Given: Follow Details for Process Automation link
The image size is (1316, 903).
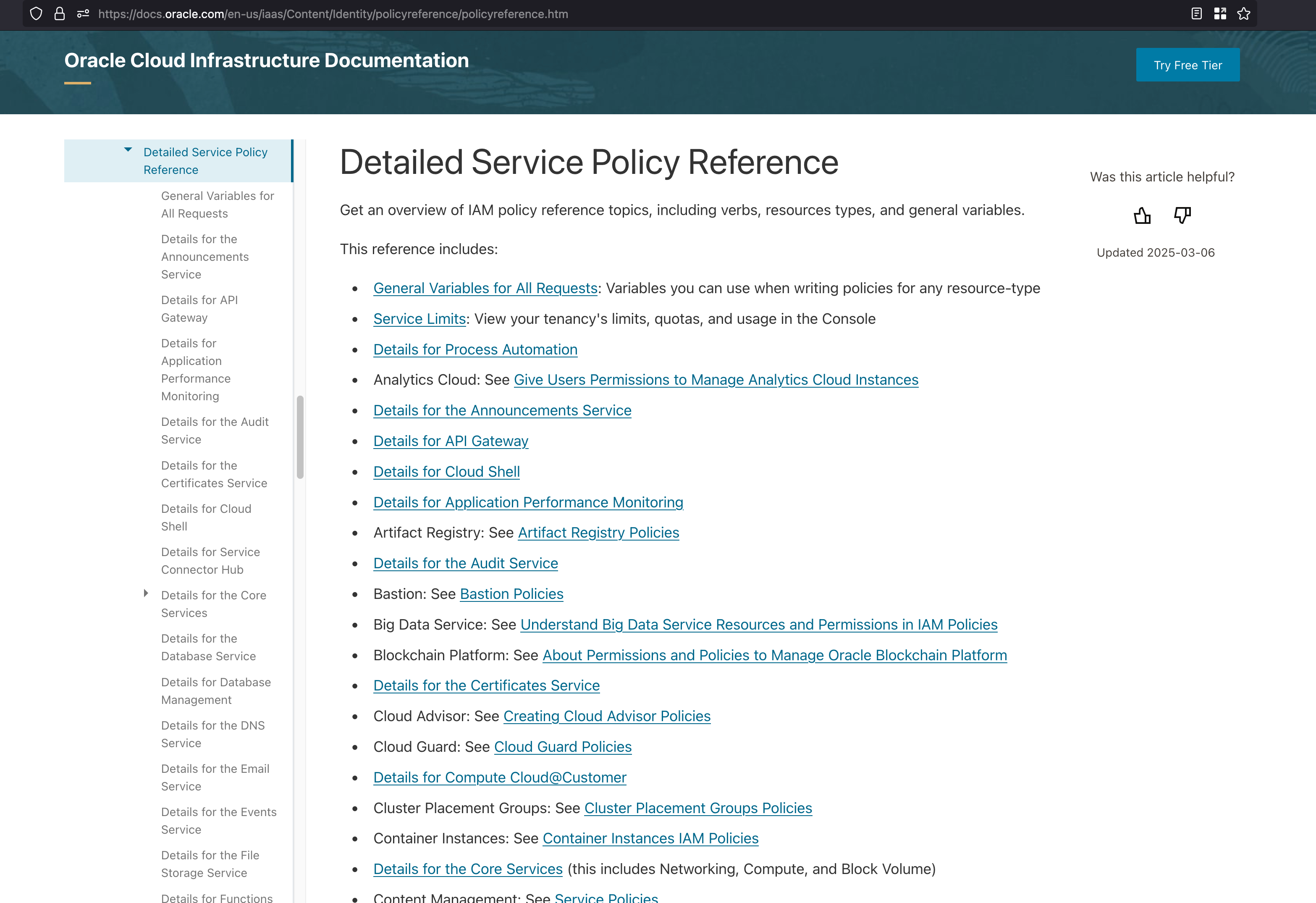Looking at the screenshot, I should click(x=475, y=349).
